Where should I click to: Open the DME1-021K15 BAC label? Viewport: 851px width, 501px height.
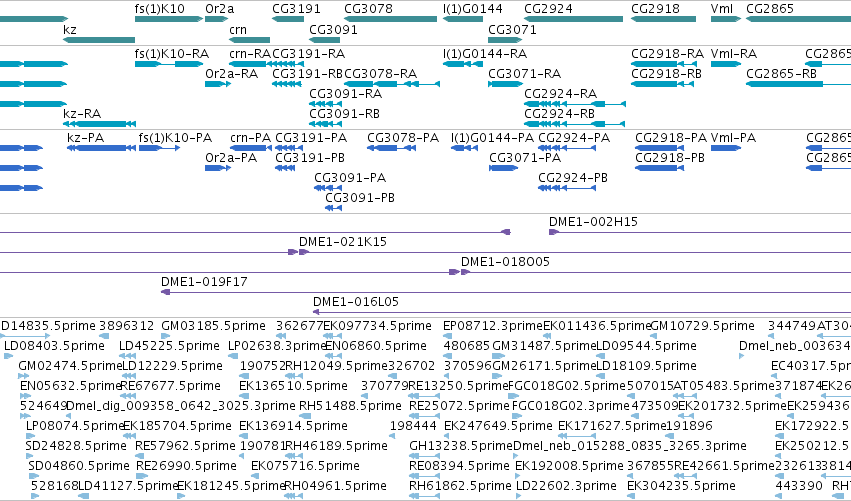342,242
